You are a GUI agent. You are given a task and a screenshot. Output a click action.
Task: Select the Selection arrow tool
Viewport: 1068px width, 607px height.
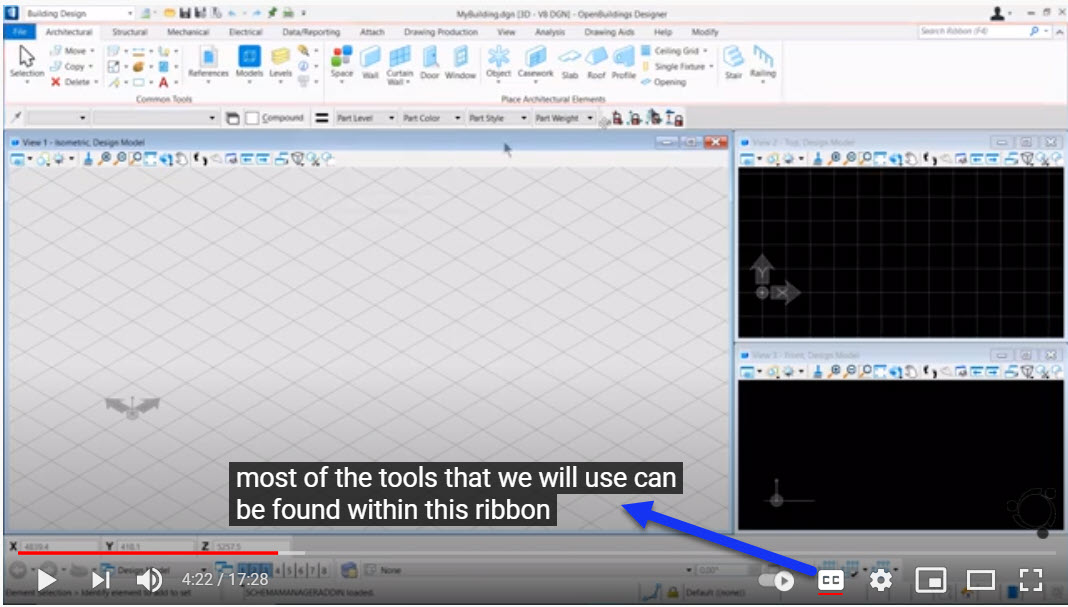[27, 61]
